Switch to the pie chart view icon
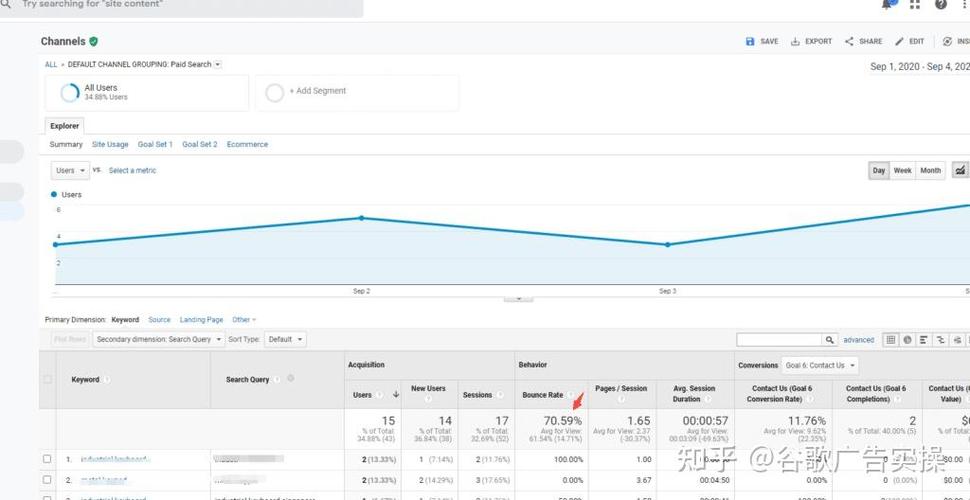 [x=907, y=340]
